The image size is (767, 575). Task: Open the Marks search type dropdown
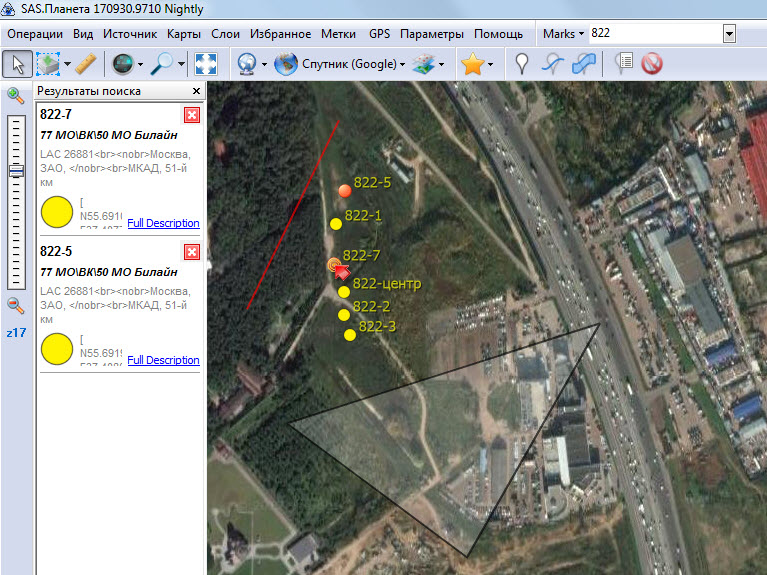coord(563,34)
